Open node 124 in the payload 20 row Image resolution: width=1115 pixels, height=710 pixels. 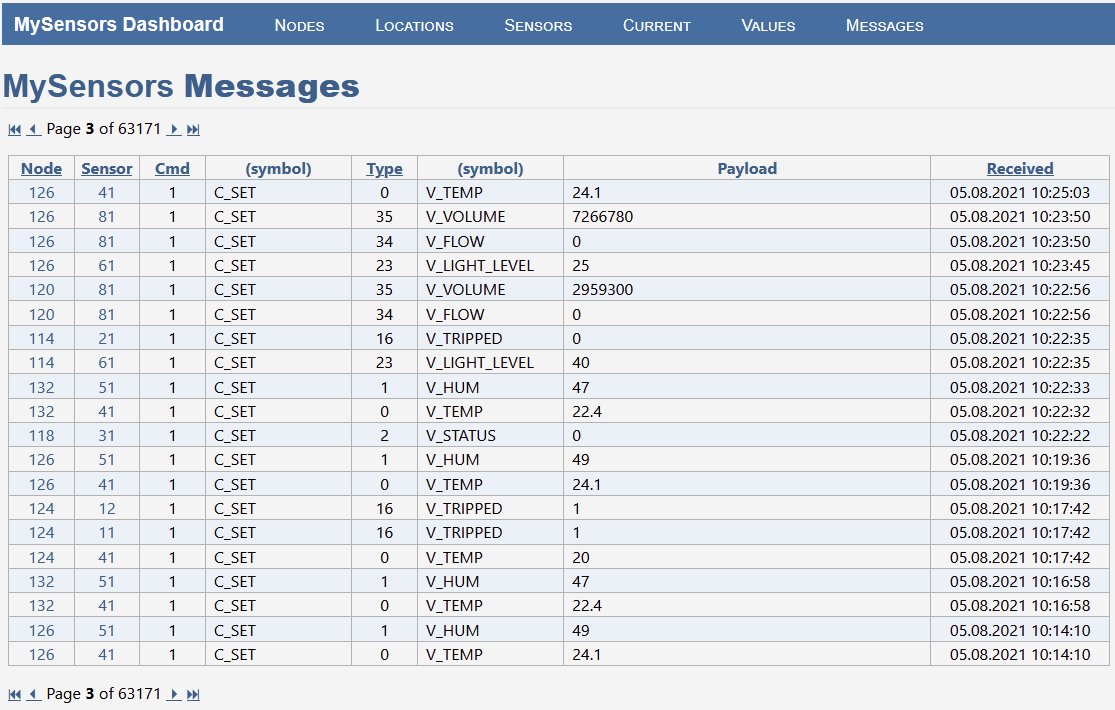pos(41,558)
